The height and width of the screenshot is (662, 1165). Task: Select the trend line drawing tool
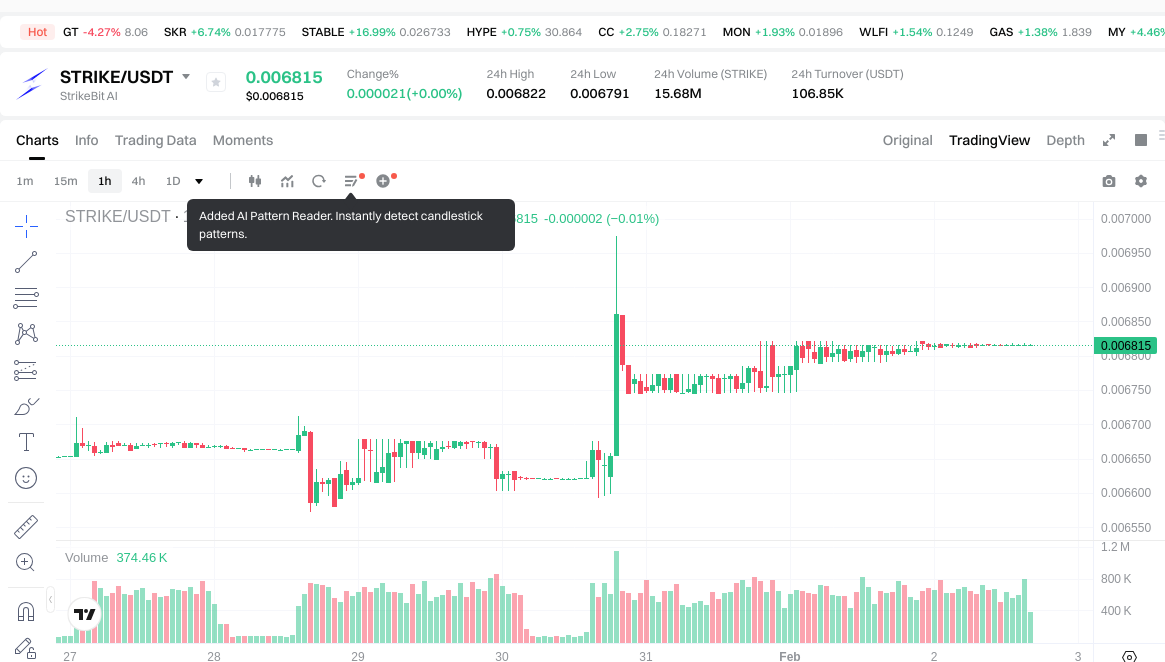26,262
